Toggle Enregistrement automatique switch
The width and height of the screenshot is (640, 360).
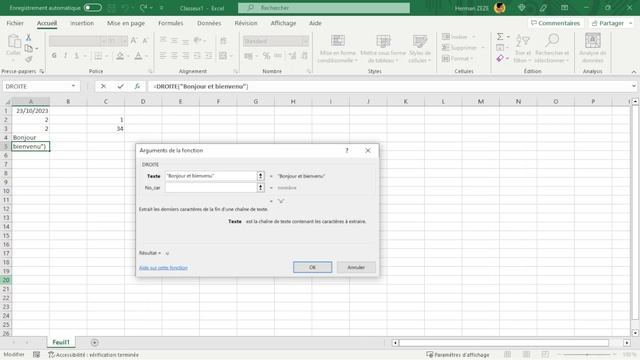tap(93, 8)
